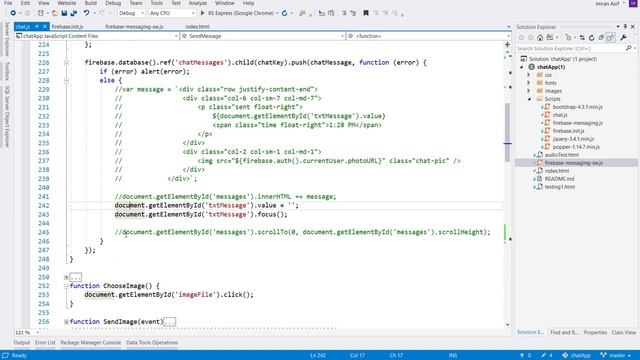Switch to the firebase-messaging-sw.js tab
The height and width of the screenshot is (360, 640).
[134, 27]
